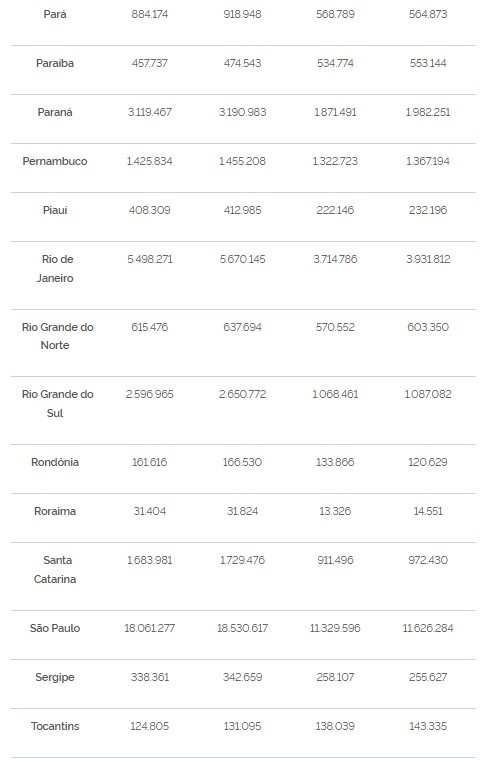The image size is (485, 760).
Task: Select Piauí value 412.985
Action: [x=242, y=210]
